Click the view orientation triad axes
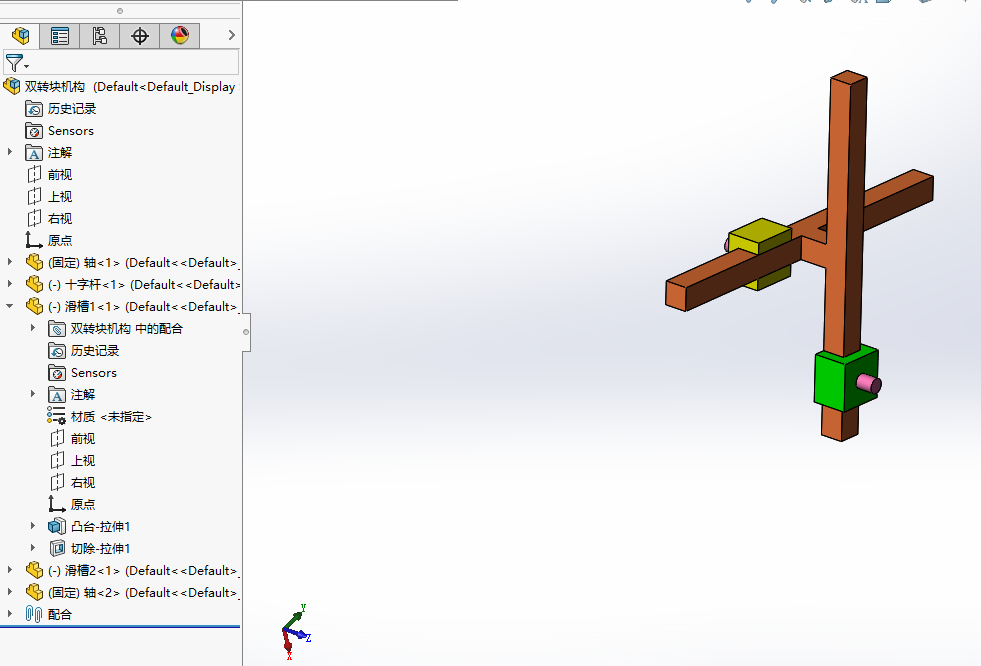 pos(295,632)
